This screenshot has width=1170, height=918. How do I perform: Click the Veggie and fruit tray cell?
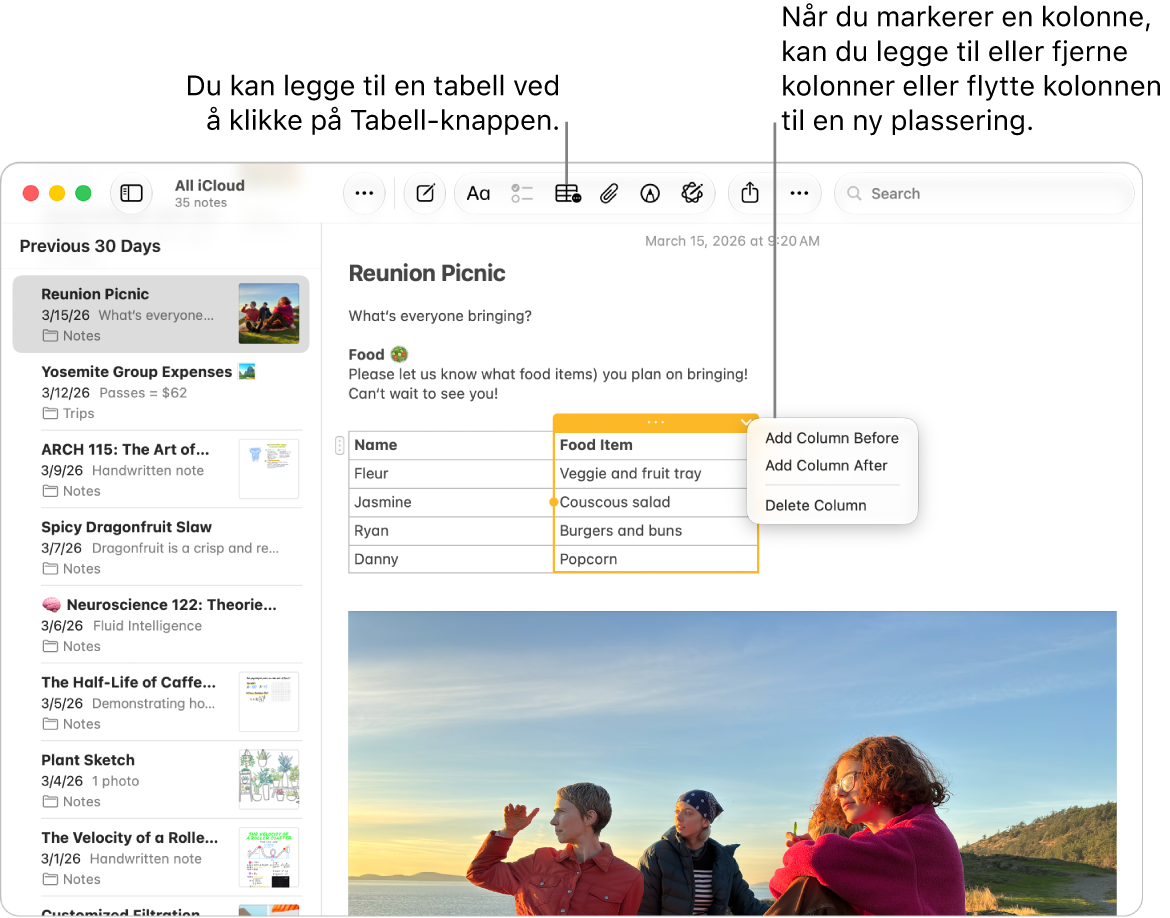click(x=655, y=474)
